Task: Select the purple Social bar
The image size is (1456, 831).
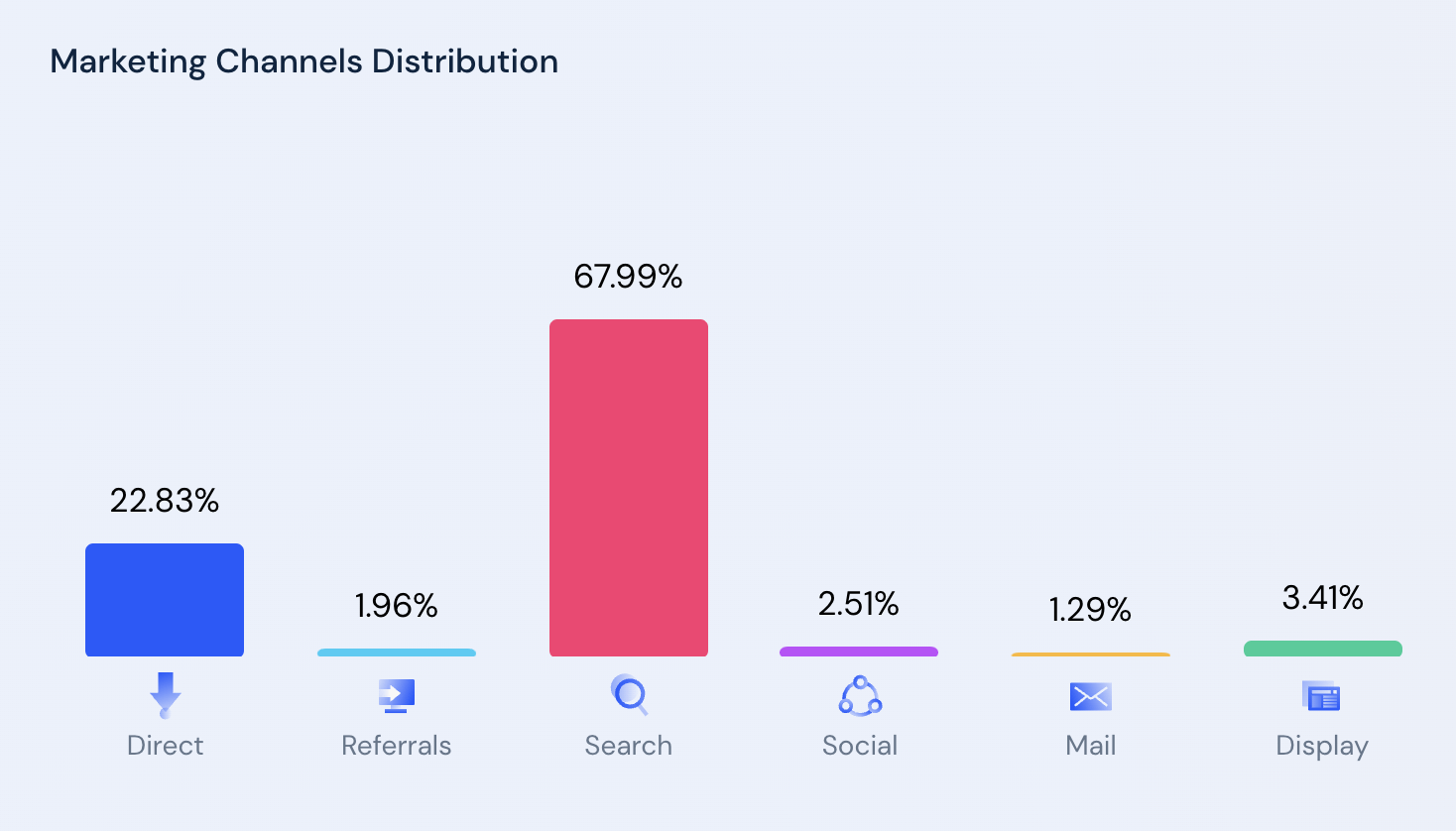Action: (x=859, y=652)
